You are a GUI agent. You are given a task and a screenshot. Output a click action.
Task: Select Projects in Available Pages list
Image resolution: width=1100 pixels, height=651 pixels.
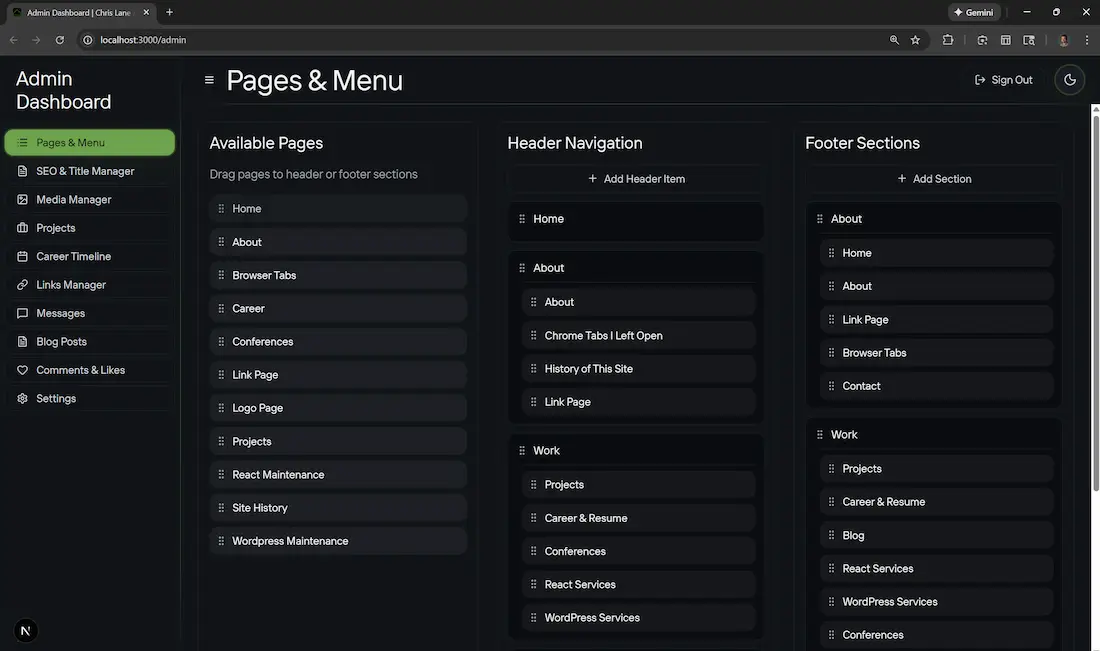click(x=338, y=441)
